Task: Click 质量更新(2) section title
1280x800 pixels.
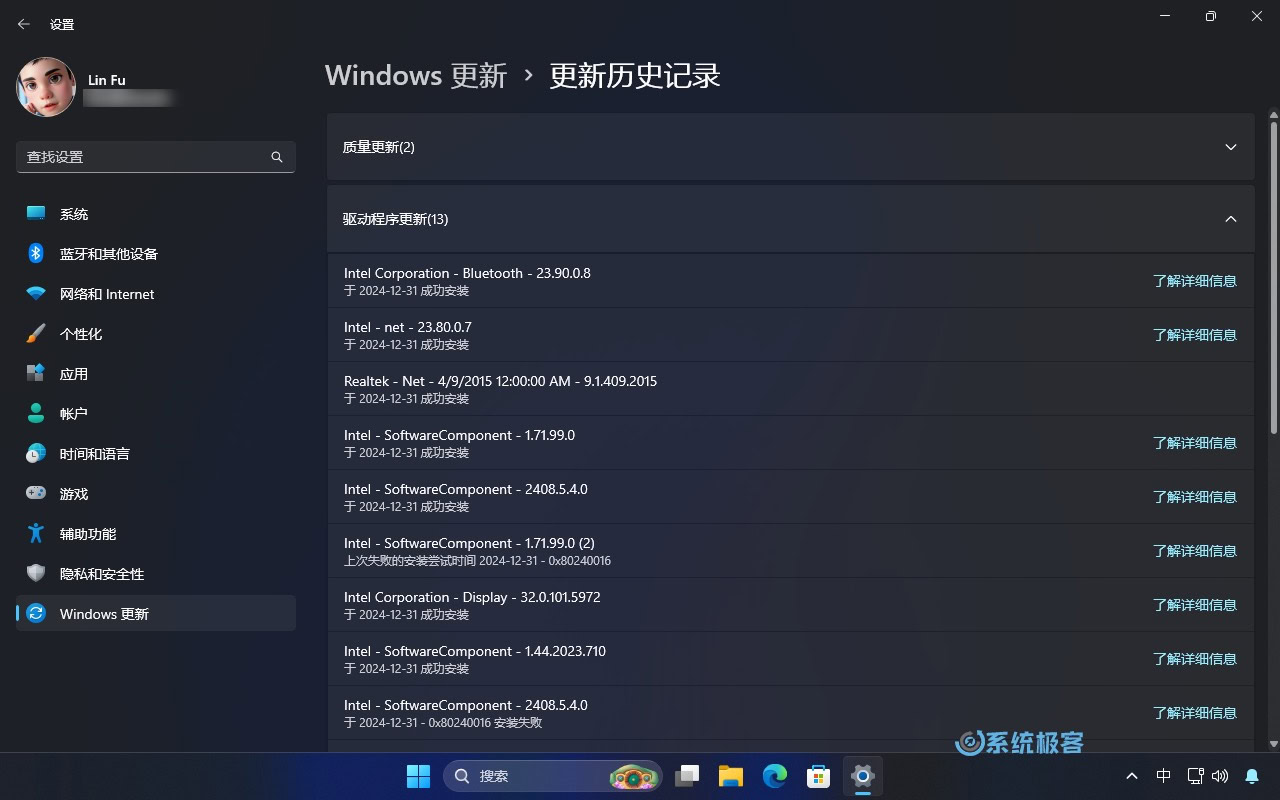Action: point(379,147)
